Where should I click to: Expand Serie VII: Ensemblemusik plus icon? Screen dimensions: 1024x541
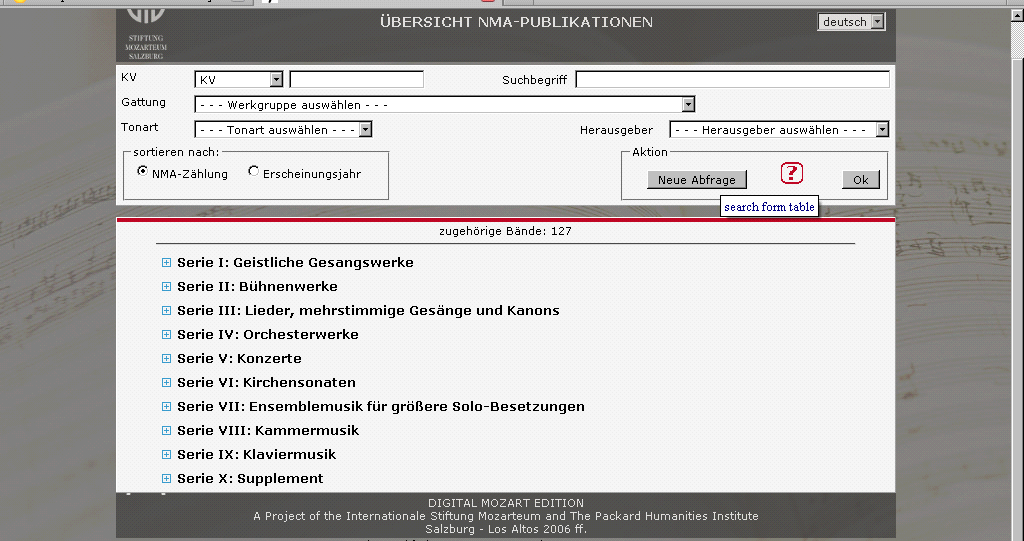pyautogui.click(x=167, y=406)
